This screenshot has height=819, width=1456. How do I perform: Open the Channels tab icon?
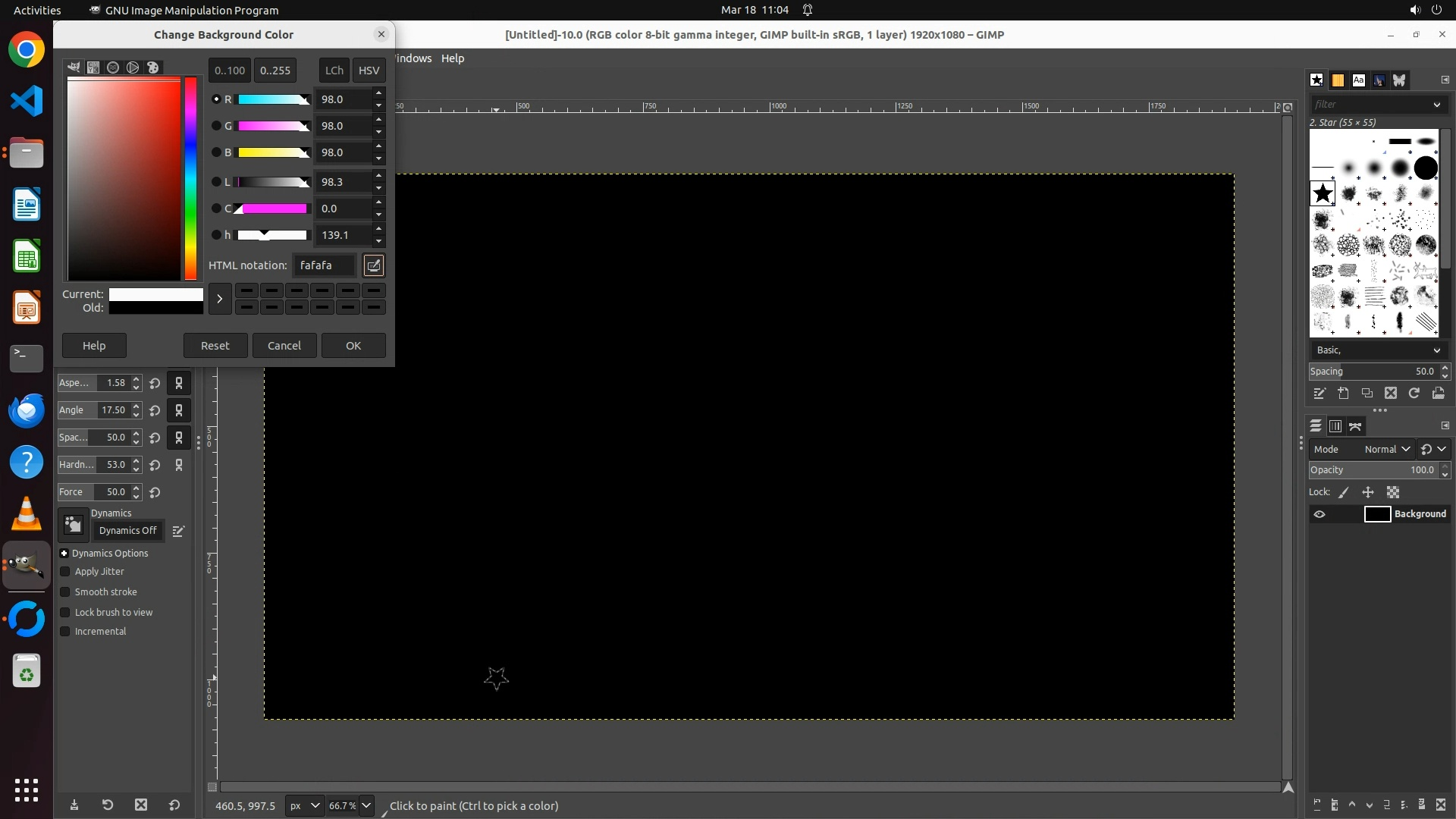click(x=1335, y=426)
